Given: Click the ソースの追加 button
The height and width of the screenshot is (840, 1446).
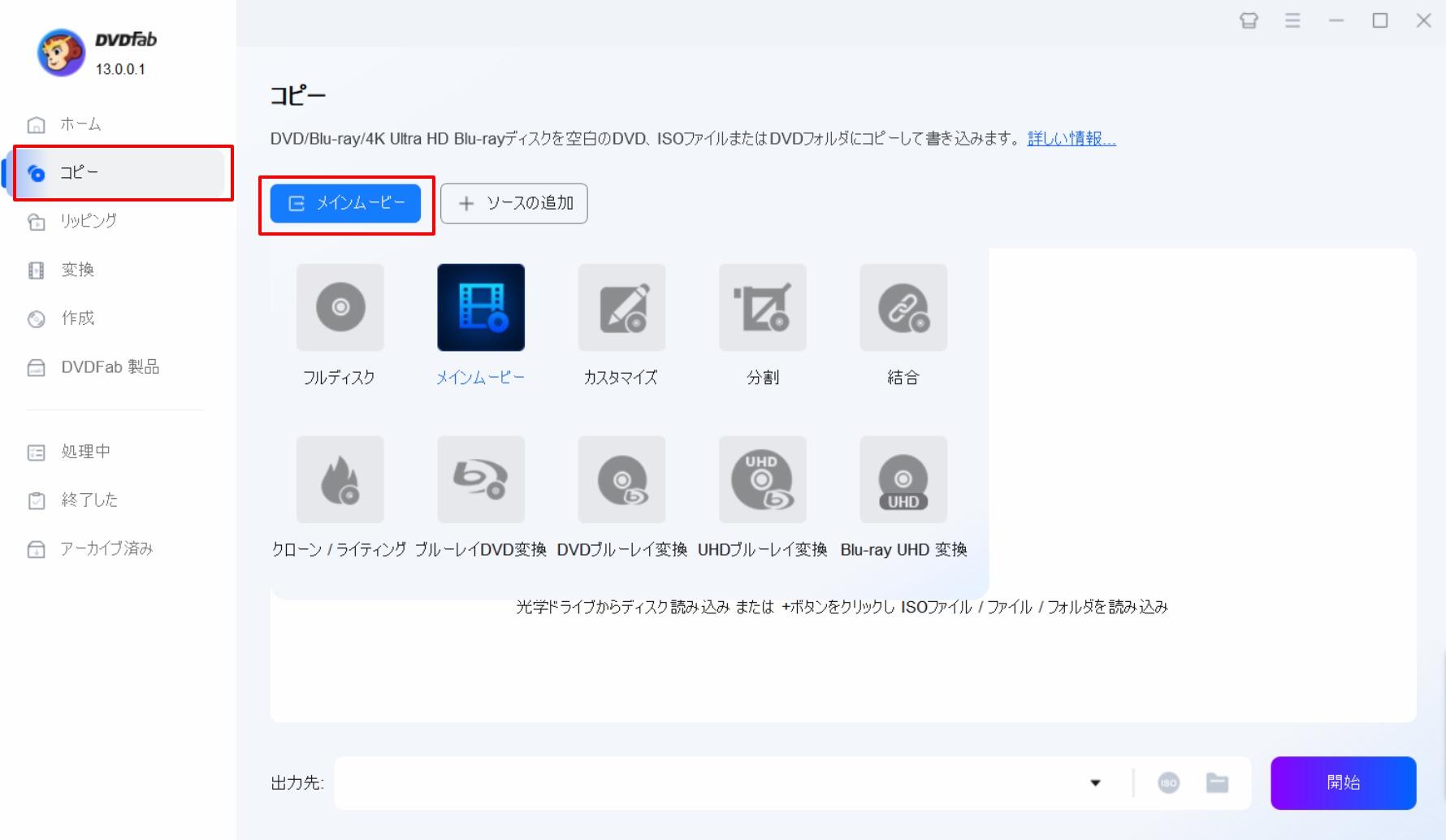Looking at the screenshot, I should (513, 203).
